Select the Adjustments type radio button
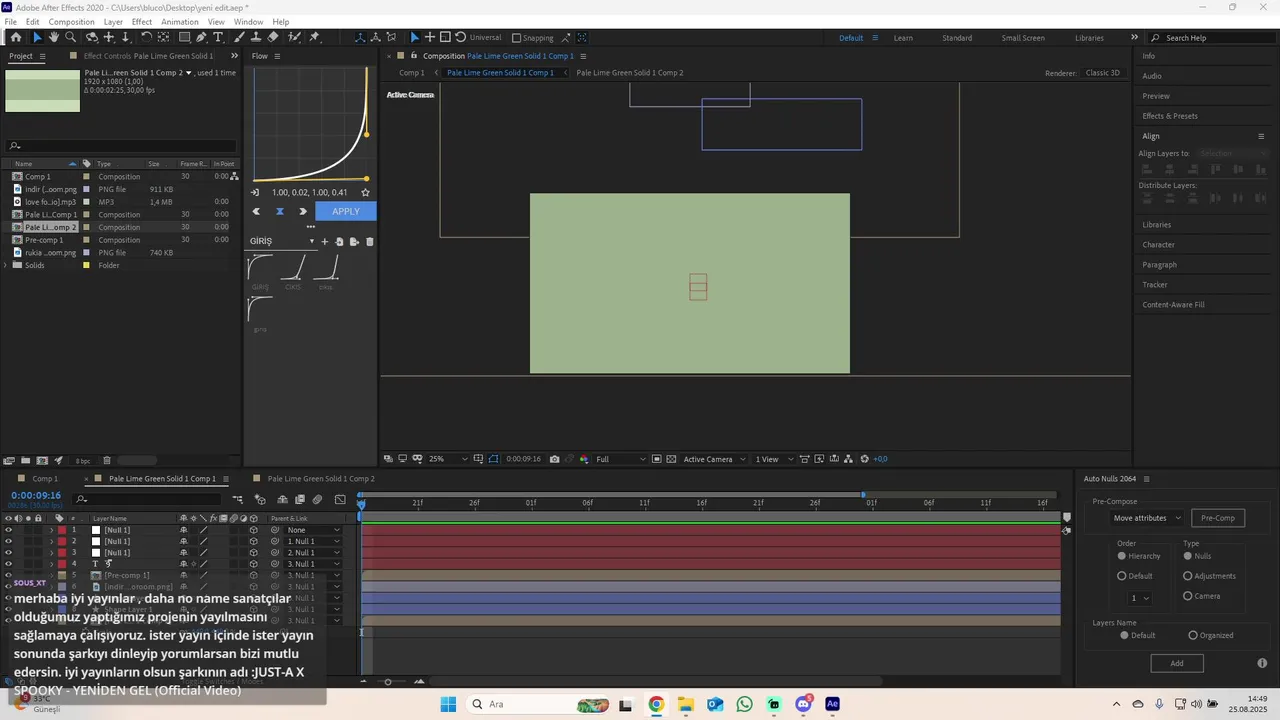1280x720 pixels. click(x=1188, y=576)
